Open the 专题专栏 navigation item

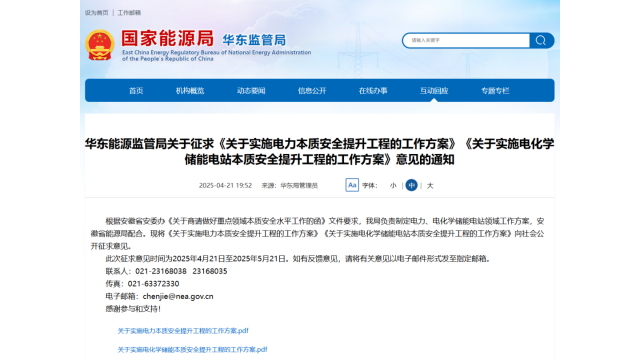click(x=495, y=91)
